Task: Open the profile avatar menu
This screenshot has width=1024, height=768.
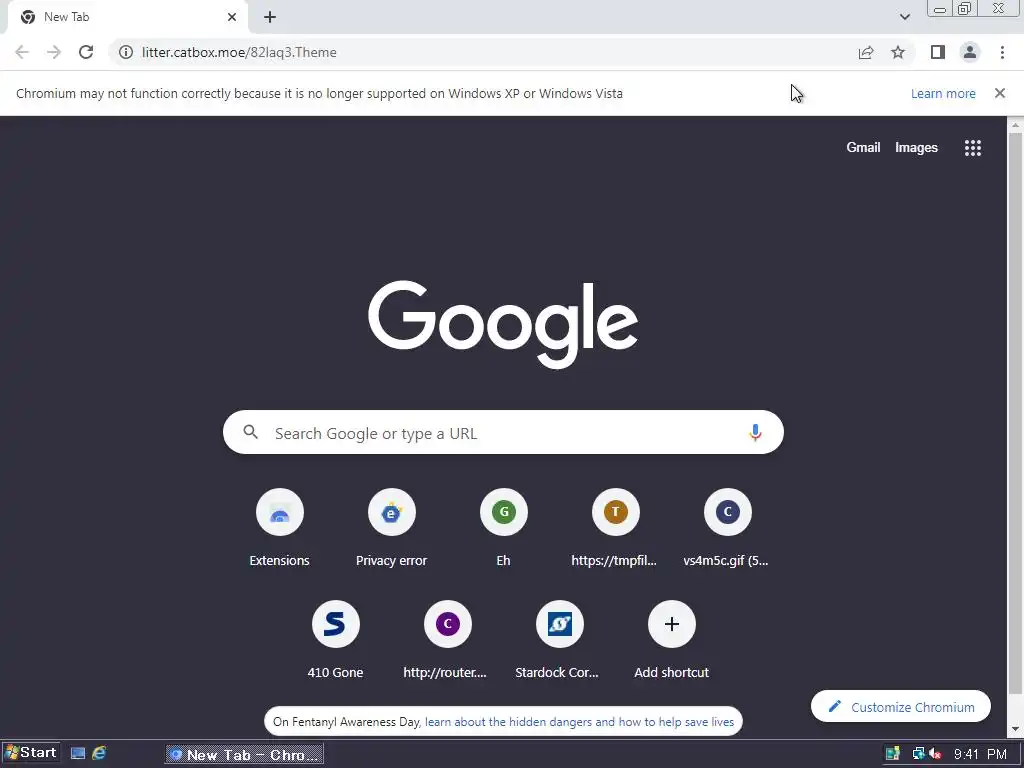Action: coord(970,52)
